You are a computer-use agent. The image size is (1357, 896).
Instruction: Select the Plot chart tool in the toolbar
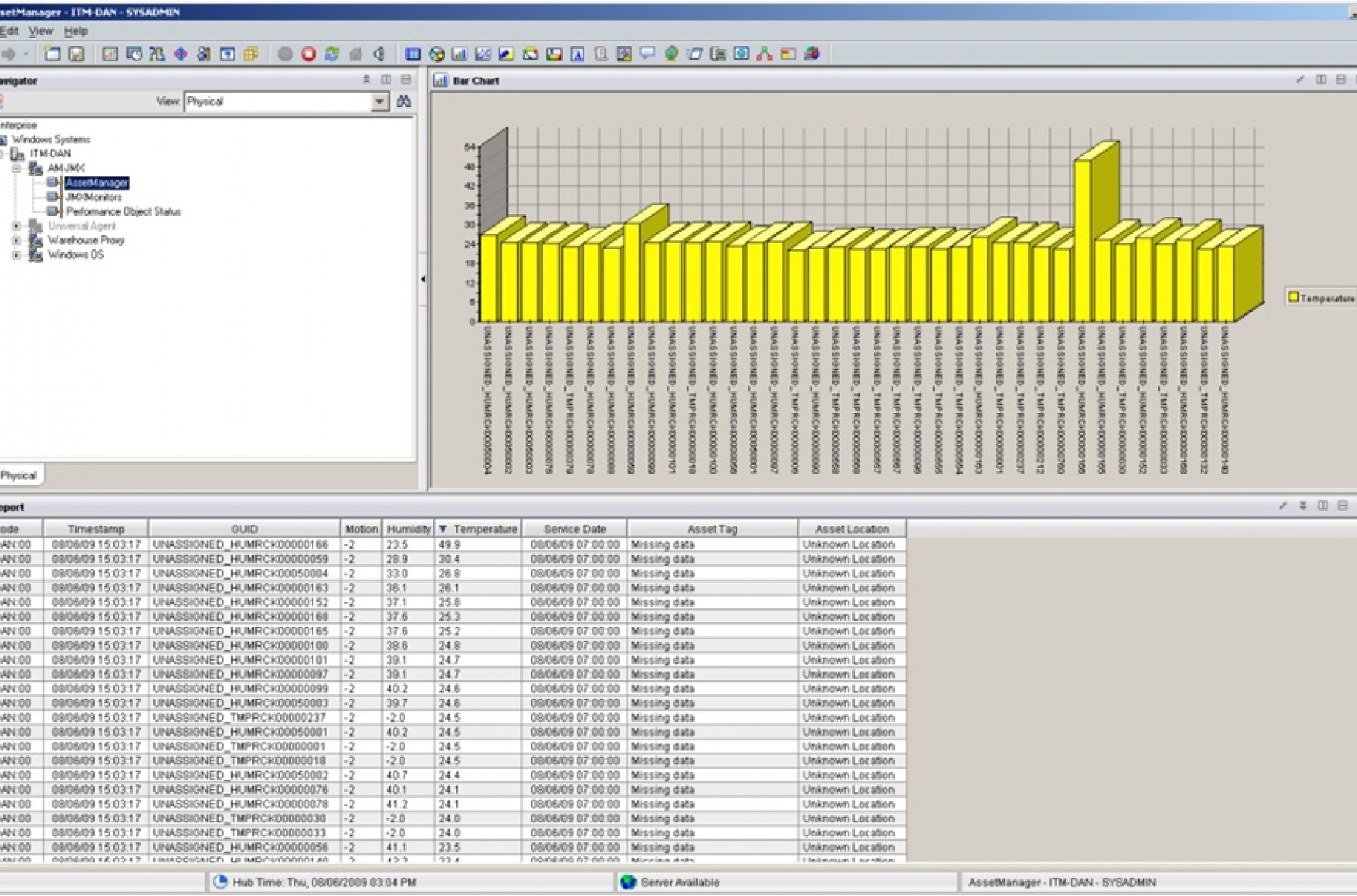(x=481, y=53)
